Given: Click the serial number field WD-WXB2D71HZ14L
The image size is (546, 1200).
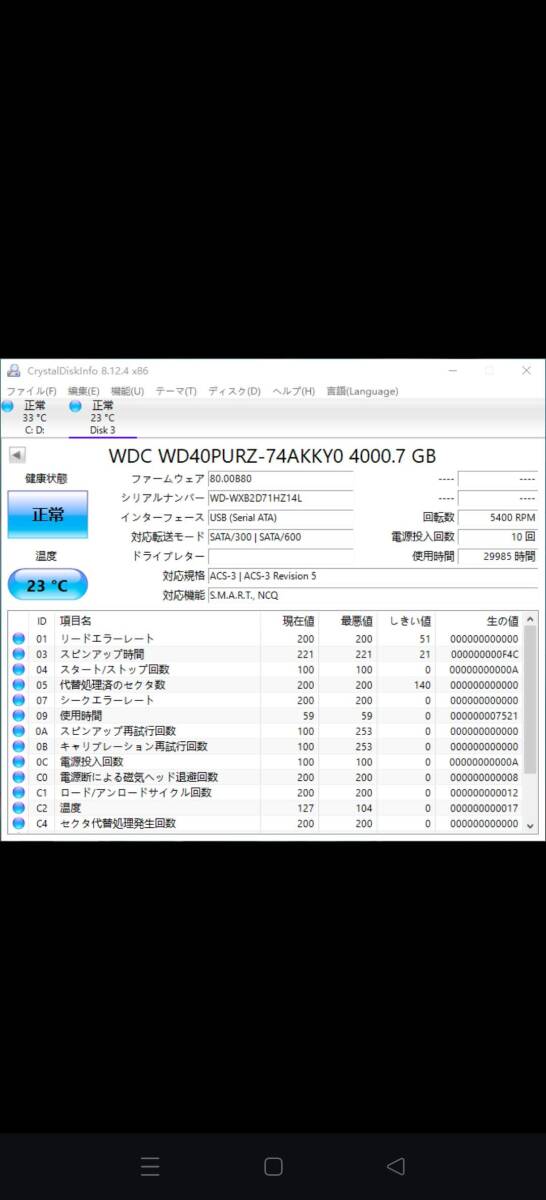Looking at the screenshot, I should [x=281, y=498].
